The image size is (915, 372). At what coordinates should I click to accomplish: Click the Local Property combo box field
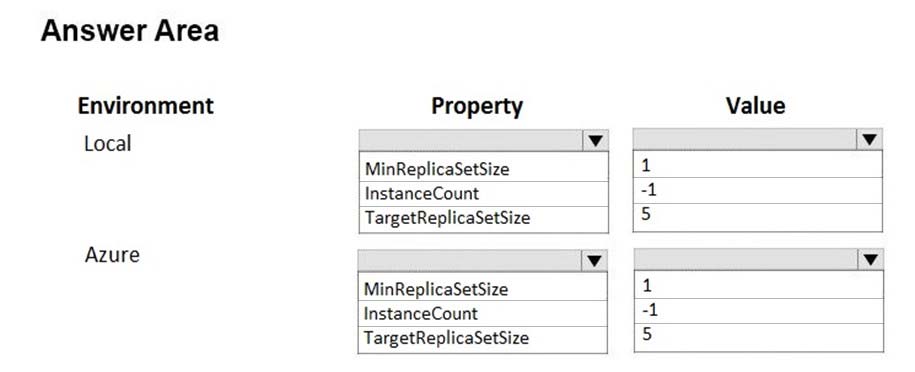(484, 141)
